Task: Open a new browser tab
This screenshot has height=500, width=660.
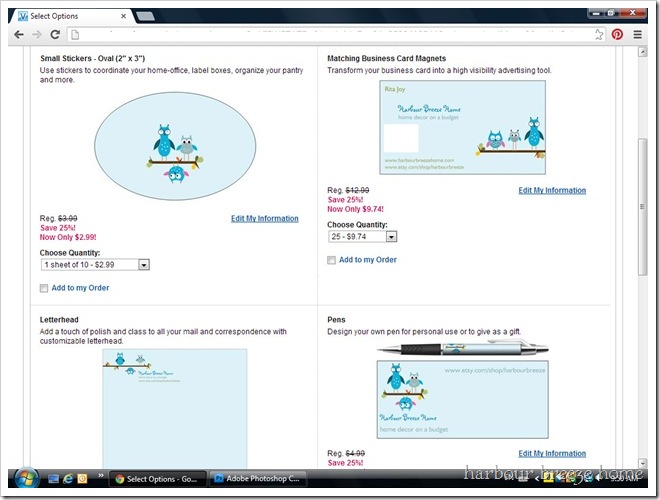Action: 145,16
